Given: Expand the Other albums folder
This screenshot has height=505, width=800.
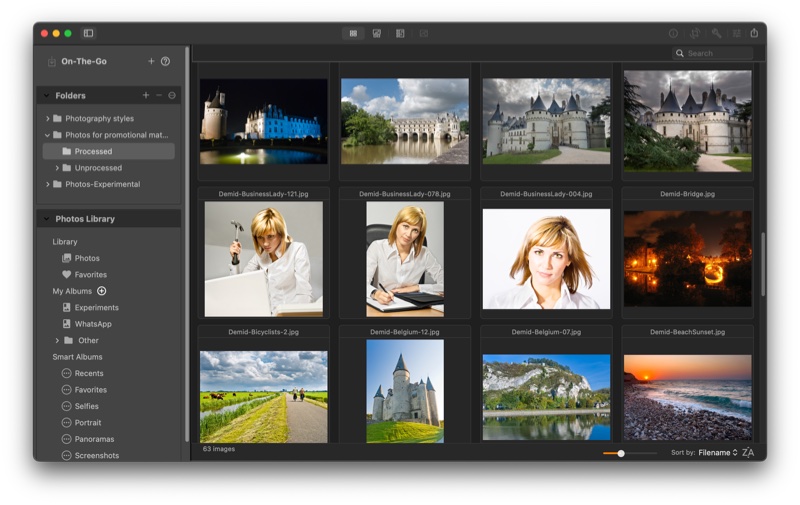Looking at the screenshot, I should pos(57,340).
